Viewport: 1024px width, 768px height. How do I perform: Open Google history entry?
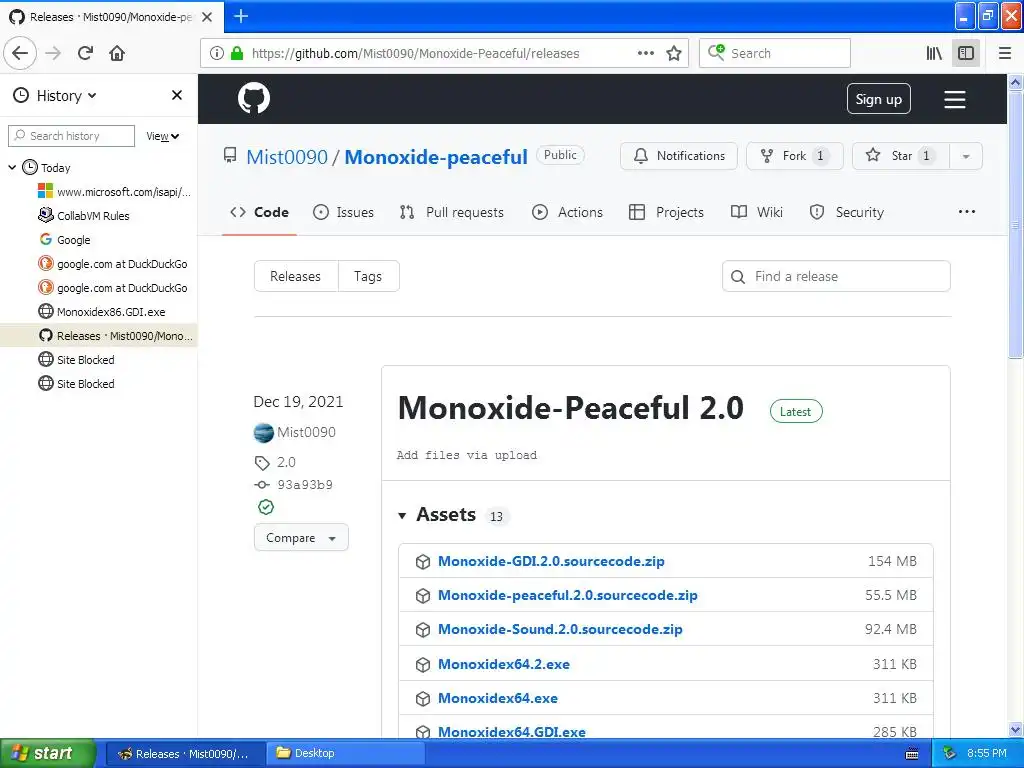[x=64, y=240]
